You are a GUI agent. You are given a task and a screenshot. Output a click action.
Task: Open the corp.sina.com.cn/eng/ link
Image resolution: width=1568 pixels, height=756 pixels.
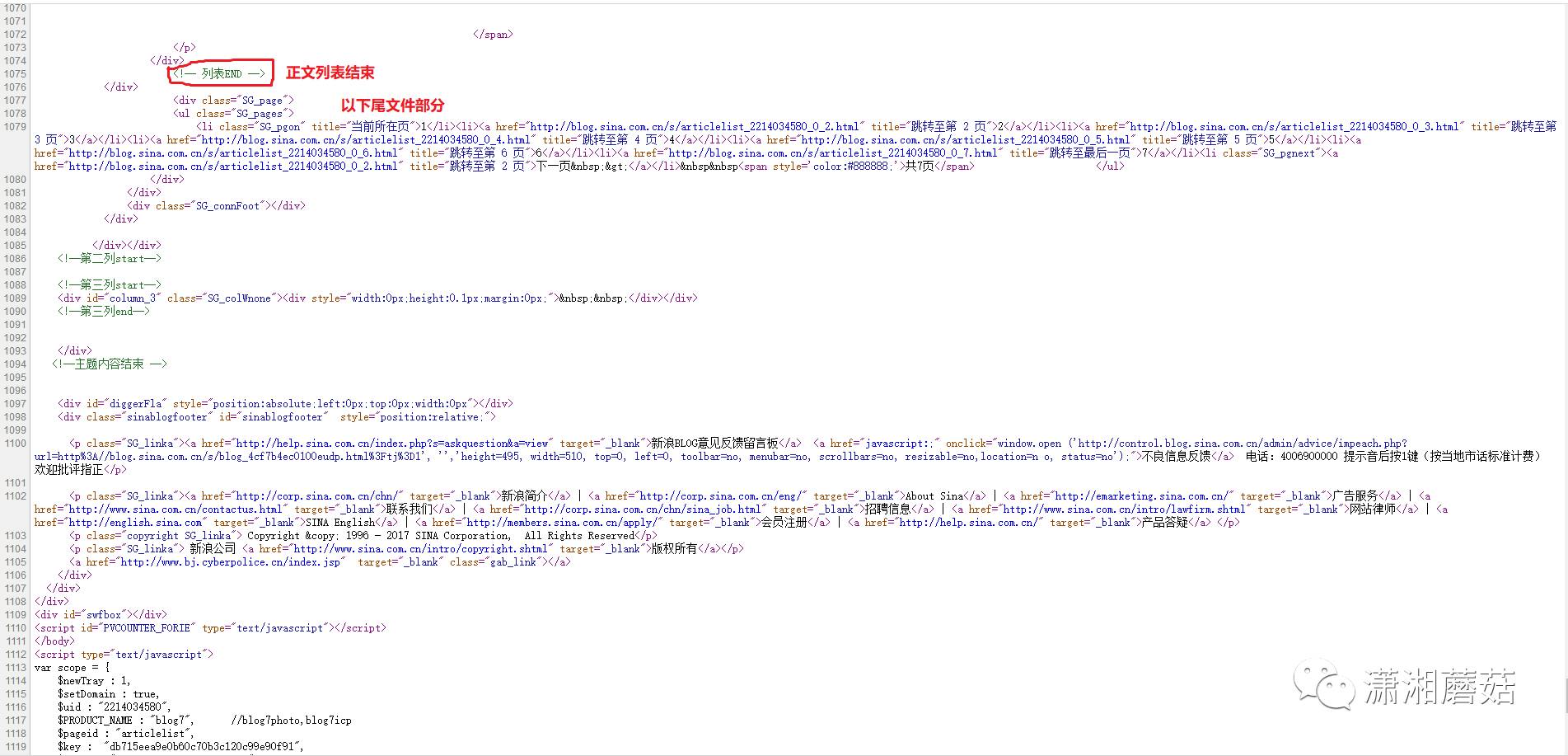pyautogui.click(x=722, y=496)
